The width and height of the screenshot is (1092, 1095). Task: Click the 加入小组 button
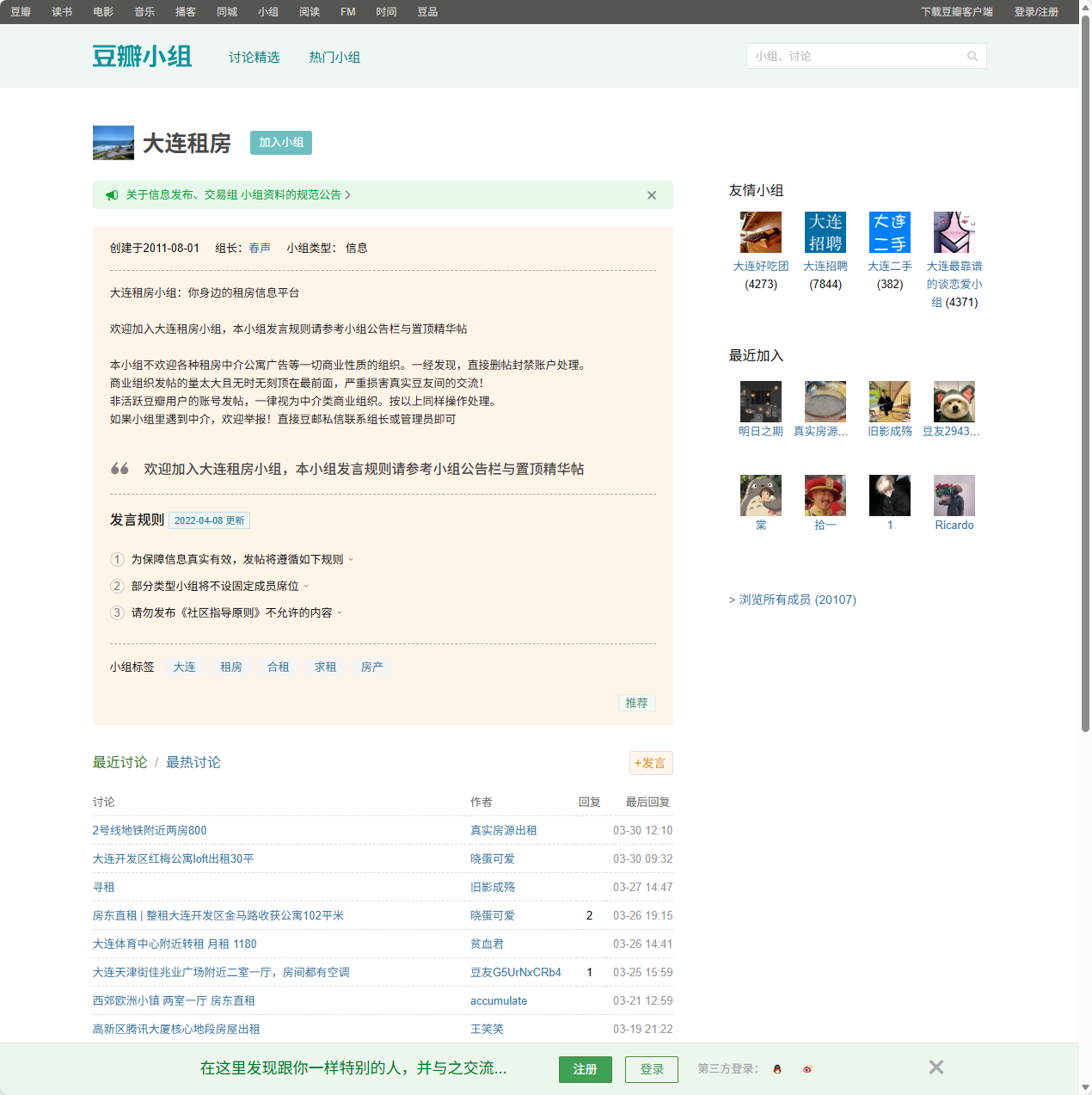click(280, 143)
